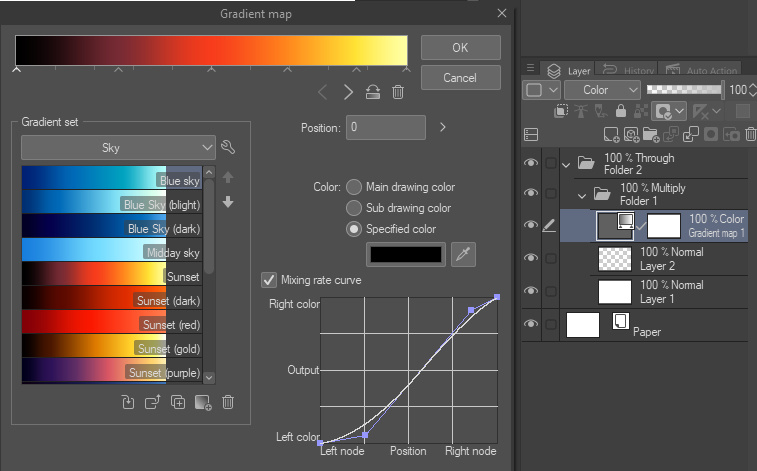Open the Color blending mode dropdown

pos(601,90)
